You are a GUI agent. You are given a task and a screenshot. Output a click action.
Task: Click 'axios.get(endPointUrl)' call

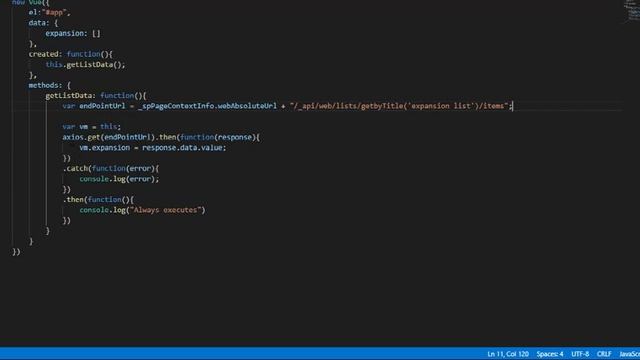click(x=109, y=137)
